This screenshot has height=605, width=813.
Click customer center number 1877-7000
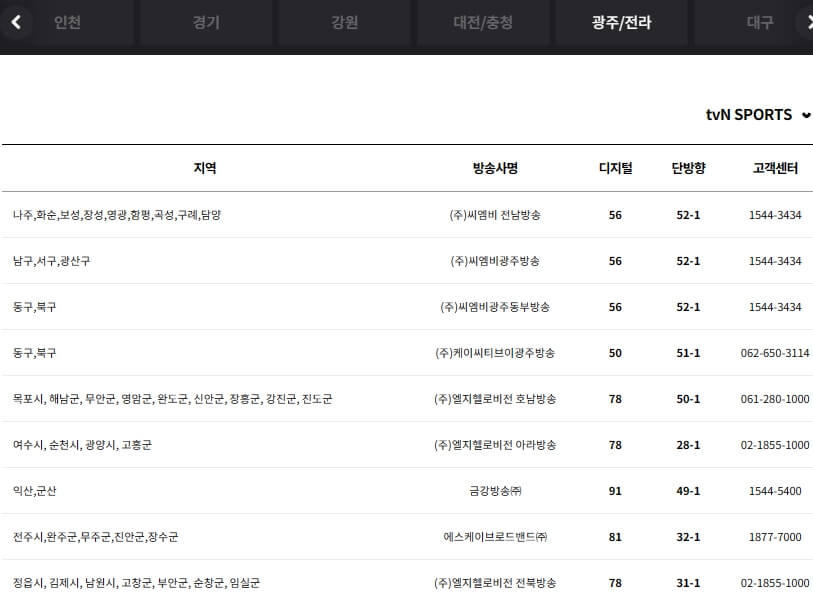coord(775,537)
